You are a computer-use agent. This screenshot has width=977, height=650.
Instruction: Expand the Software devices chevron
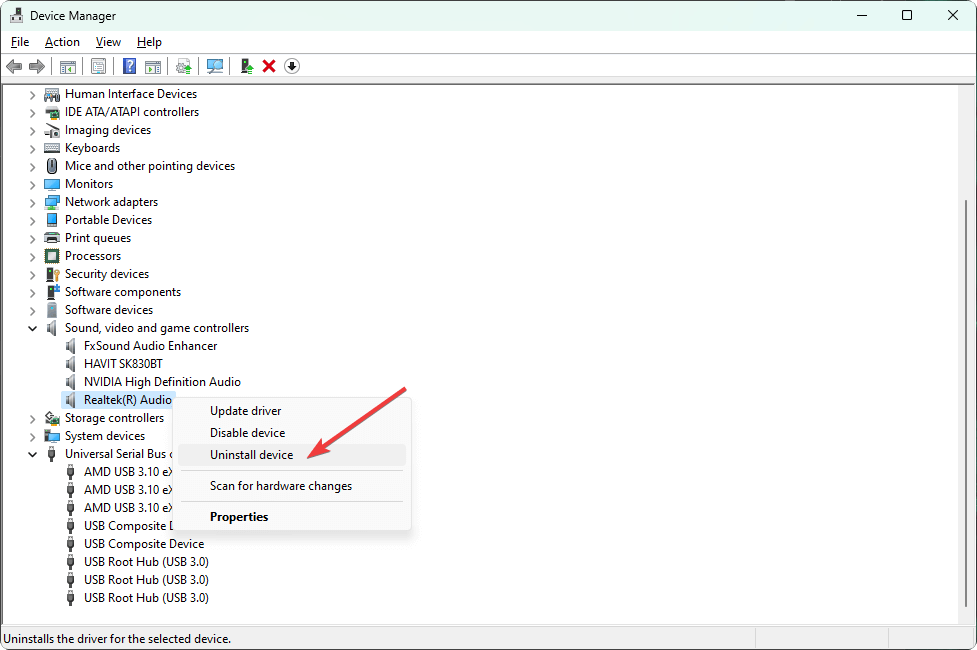[x=32, y=311]
